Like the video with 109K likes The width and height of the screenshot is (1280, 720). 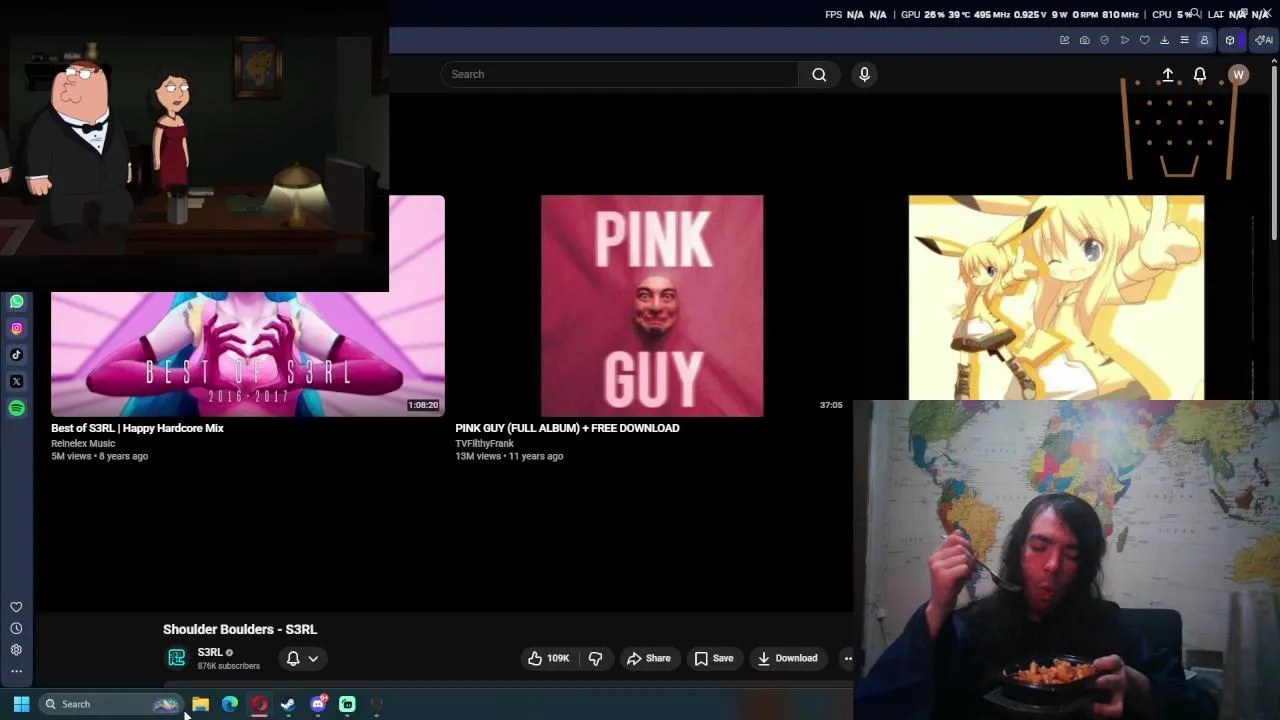coord(548,658)
